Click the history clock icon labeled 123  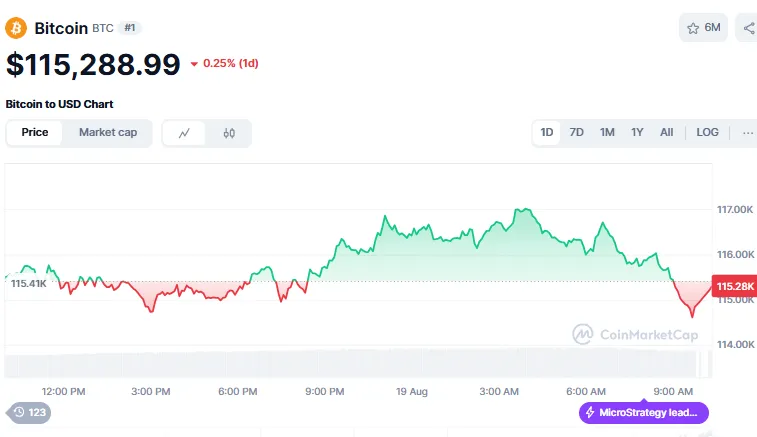(x=19, y=412)
